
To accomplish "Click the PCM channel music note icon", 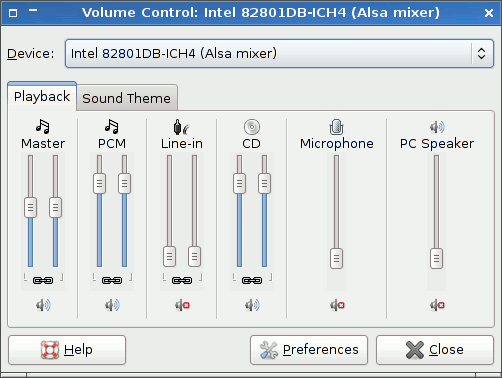I will 112,127.
